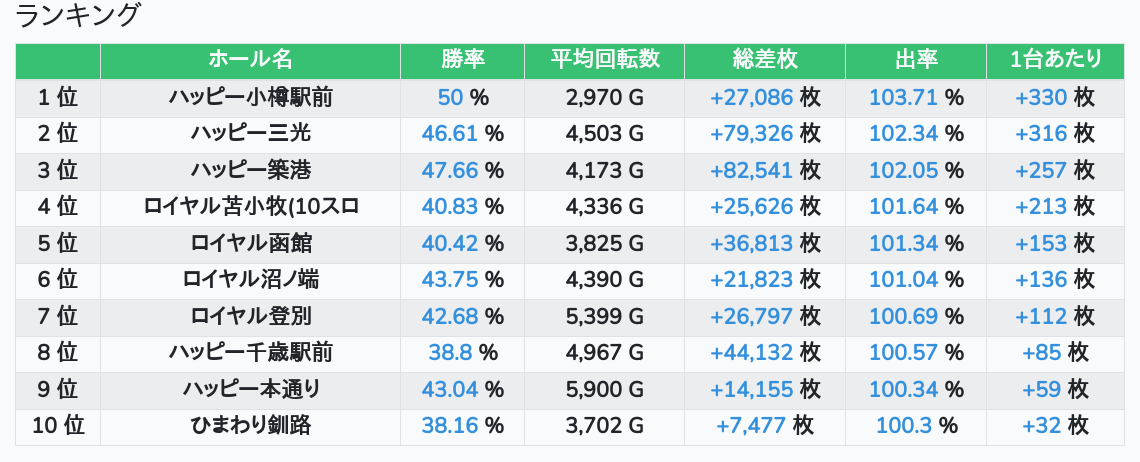Click the ハッピー本通り hall name
Viewport: 1140px width, 462px height.
click(250, 389)
